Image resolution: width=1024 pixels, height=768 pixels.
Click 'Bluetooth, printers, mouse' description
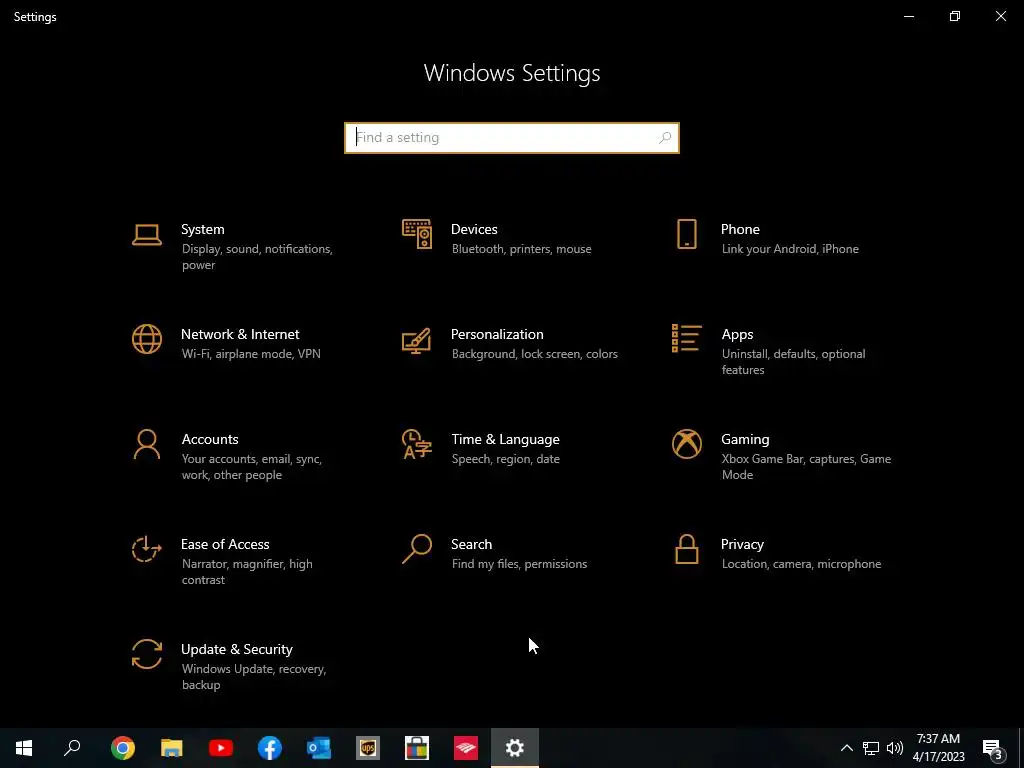pos(521,249)
